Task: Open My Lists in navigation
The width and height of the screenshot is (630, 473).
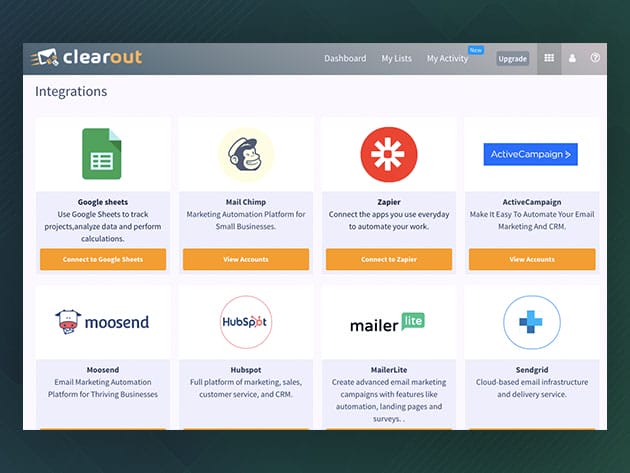Action: pyautogui.click(x=396, y=59)
